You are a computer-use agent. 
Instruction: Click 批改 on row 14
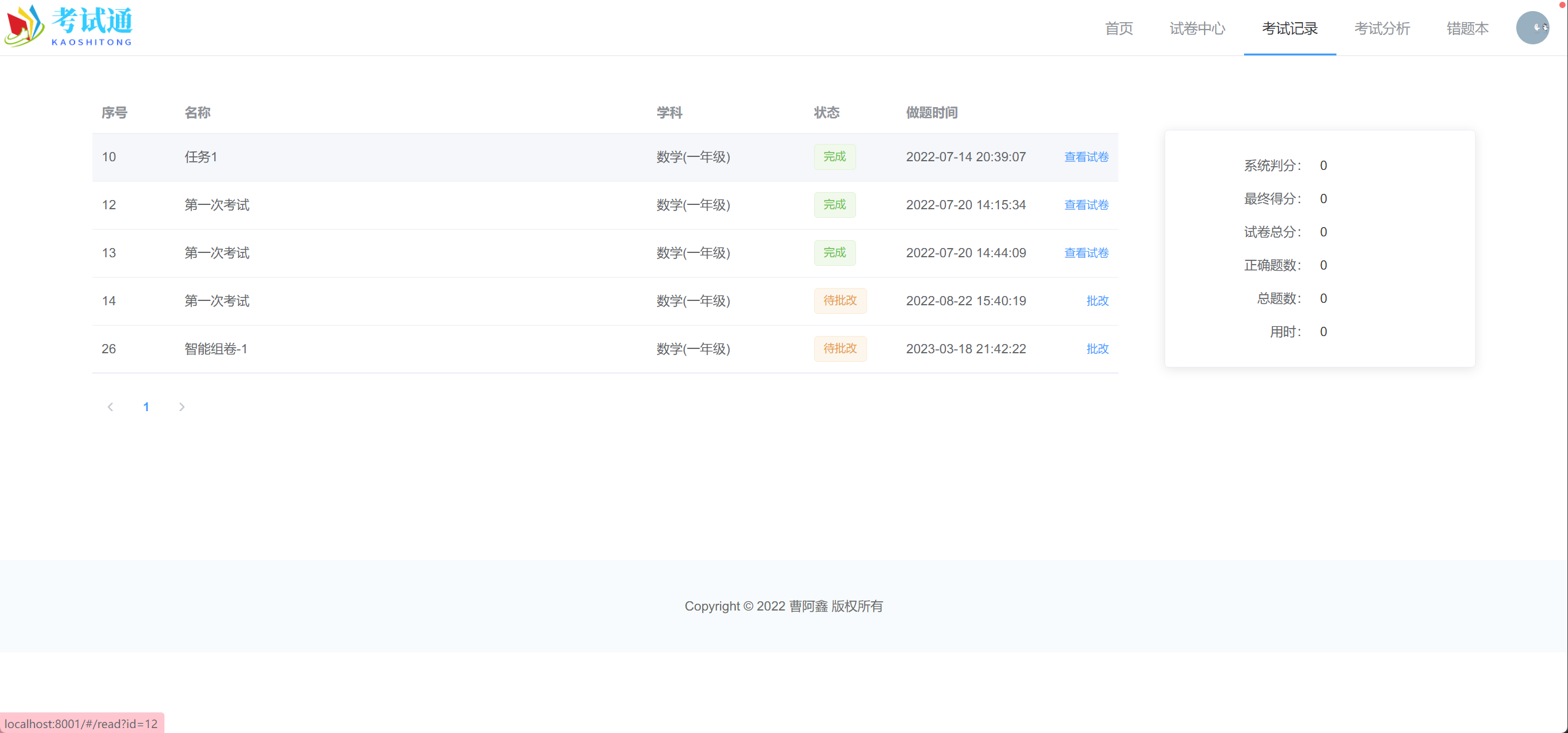point(1097,300)
